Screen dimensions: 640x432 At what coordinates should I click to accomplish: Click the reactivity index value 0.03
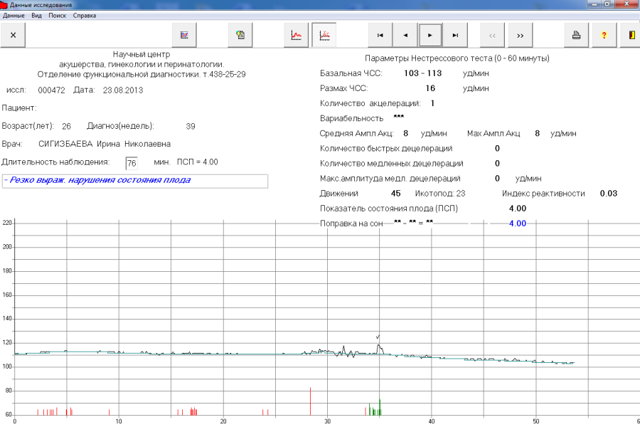[x=609, y=194]
